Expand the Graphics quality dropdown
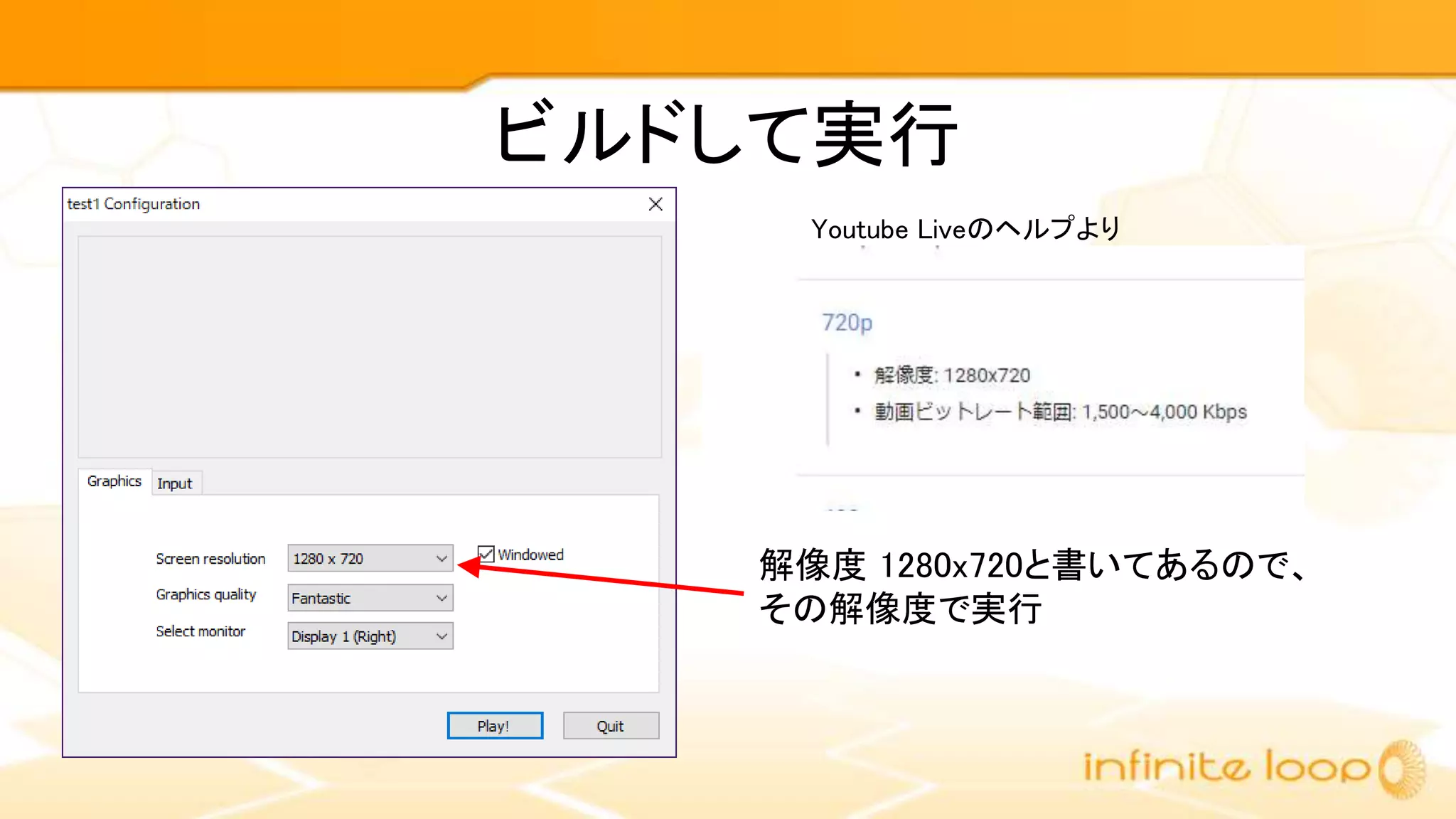 click(370, 598)
